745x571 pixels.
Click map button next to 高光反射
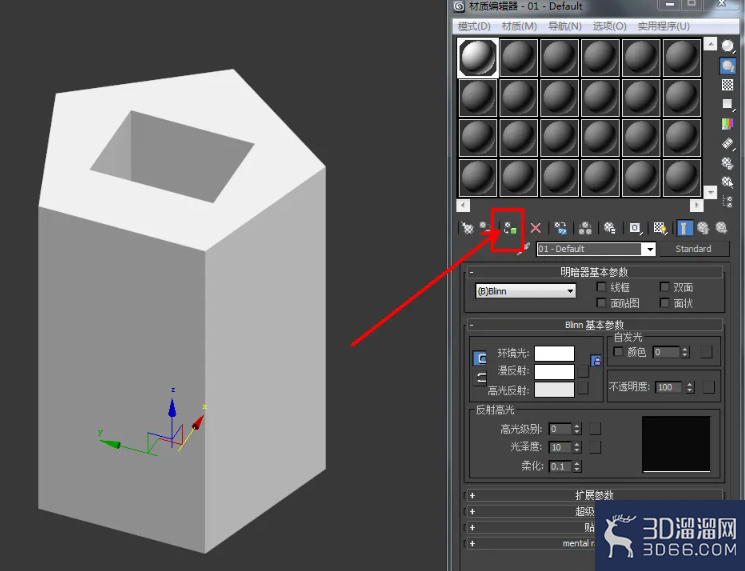[583, 389]
